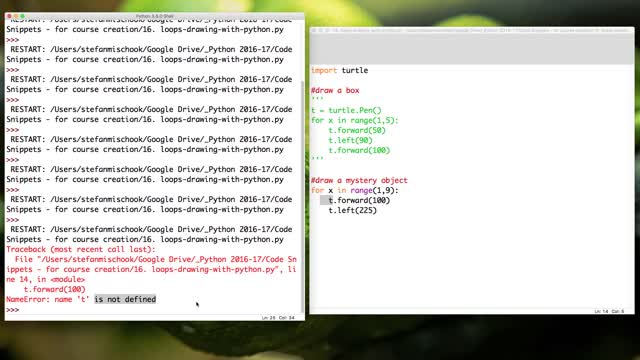Click the 'import turtle' line in the editor
The height and width of the screenshot is (360, 640).
339,70
